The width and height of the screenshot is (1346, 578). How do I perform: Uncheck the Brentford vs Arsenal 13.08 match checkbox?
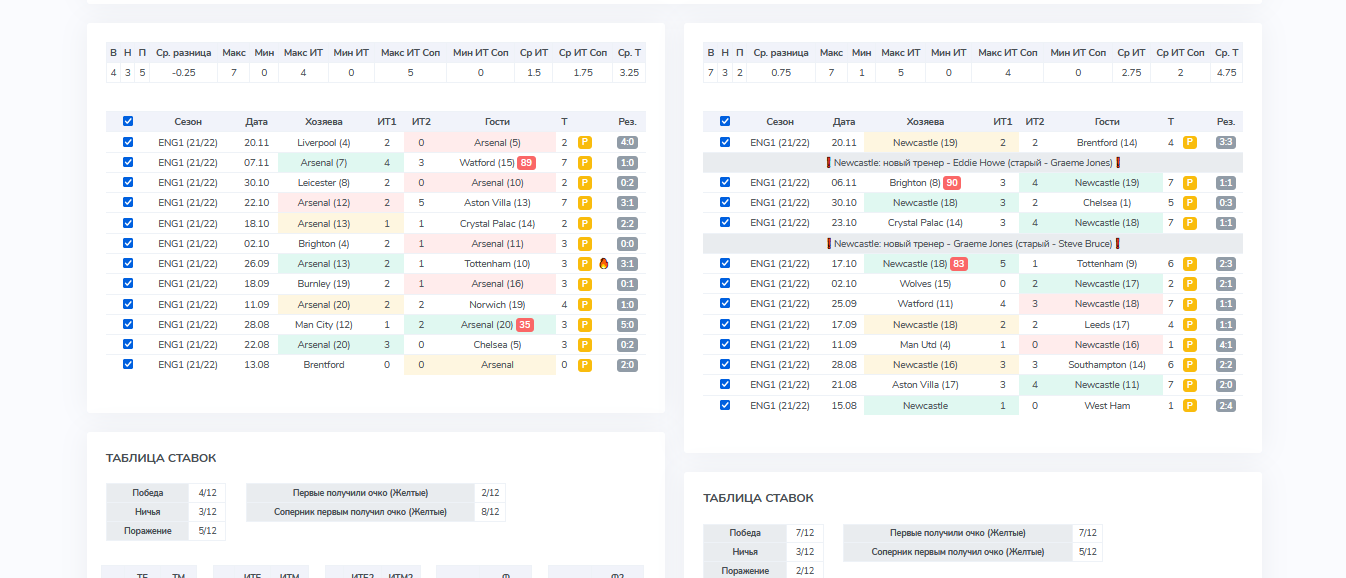pos(128,365)
